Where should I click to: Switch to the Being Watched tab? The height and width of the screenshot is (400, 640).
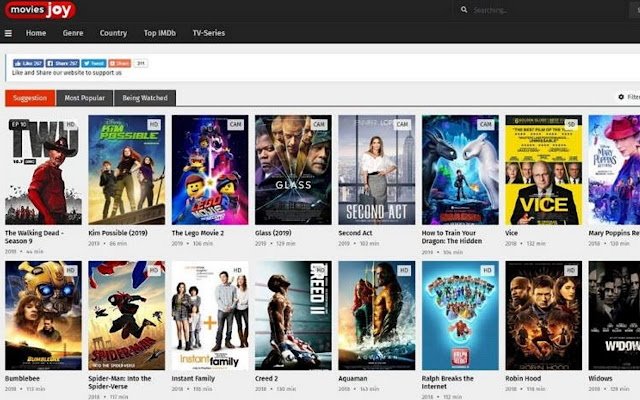145,98
